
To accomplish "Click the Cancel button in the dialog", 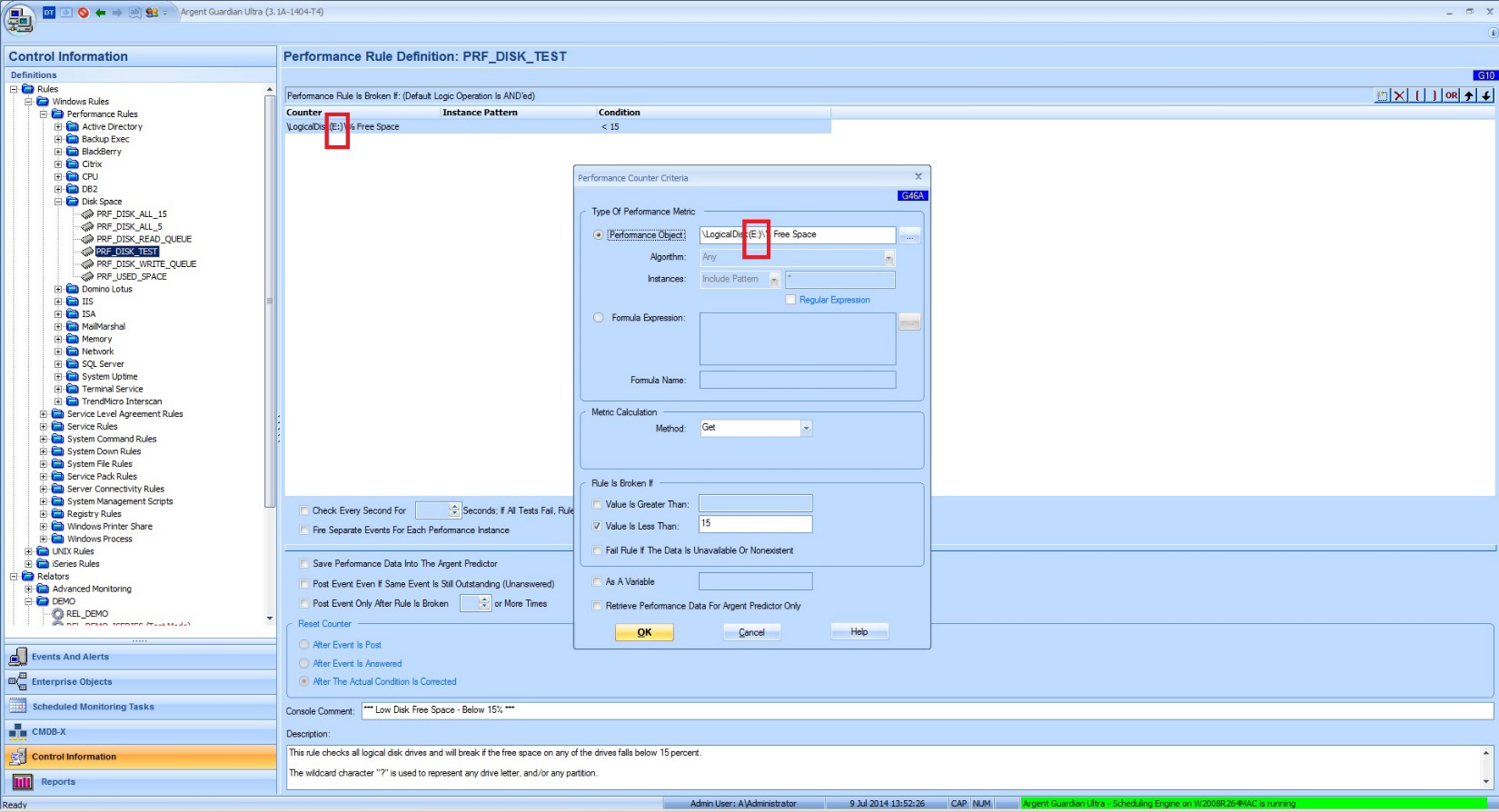I will click(x=751, y=632).
